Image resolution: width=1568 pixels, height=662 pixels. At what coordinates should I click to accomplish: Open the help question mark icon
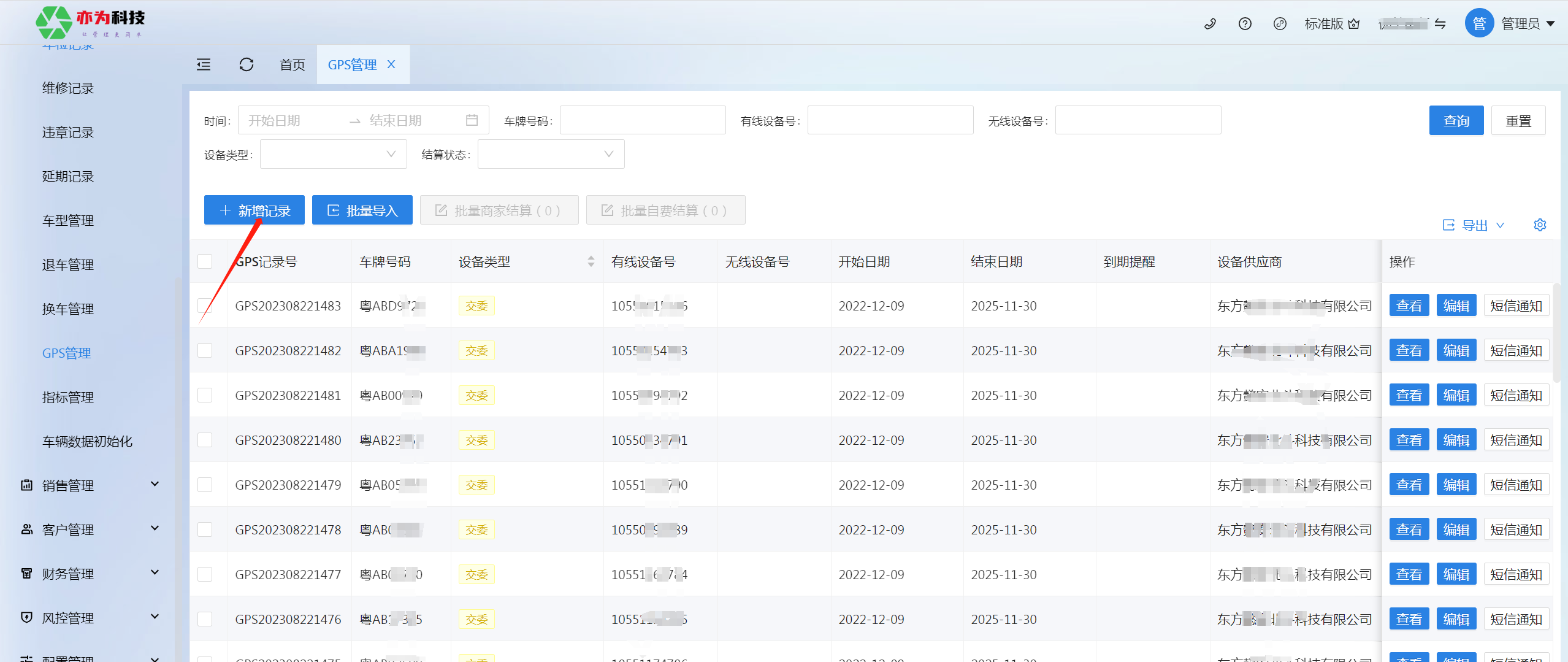[1245, 24]
